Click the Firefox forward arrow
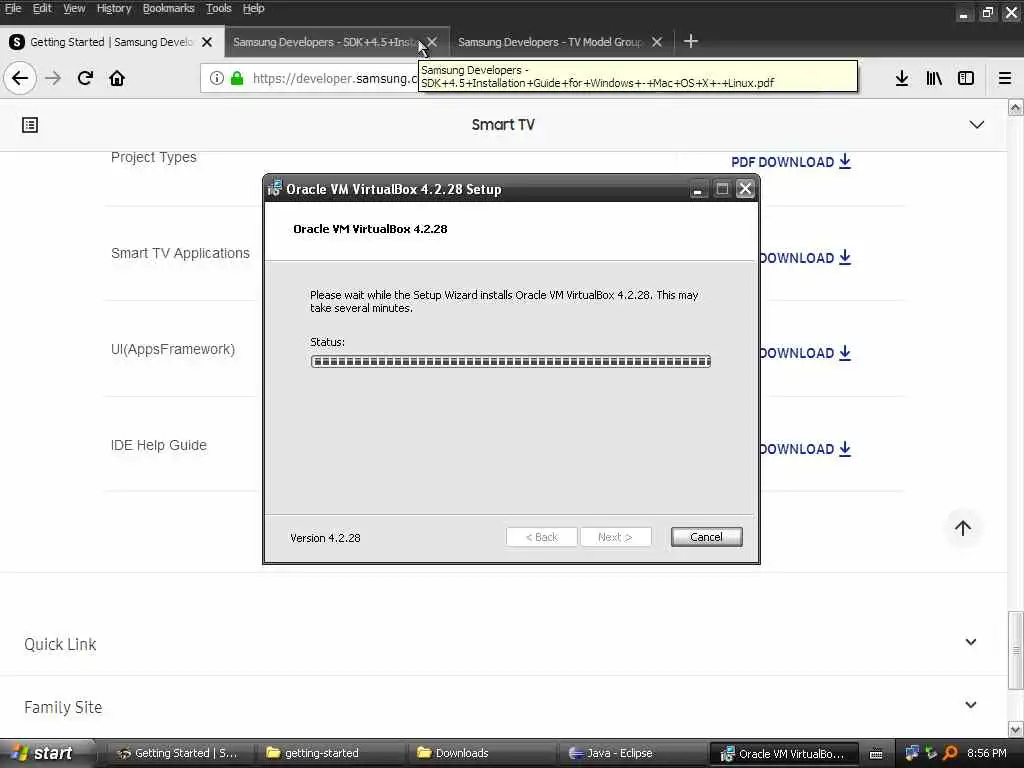This screenshot has height=768, width=1024. click(53, 78)
